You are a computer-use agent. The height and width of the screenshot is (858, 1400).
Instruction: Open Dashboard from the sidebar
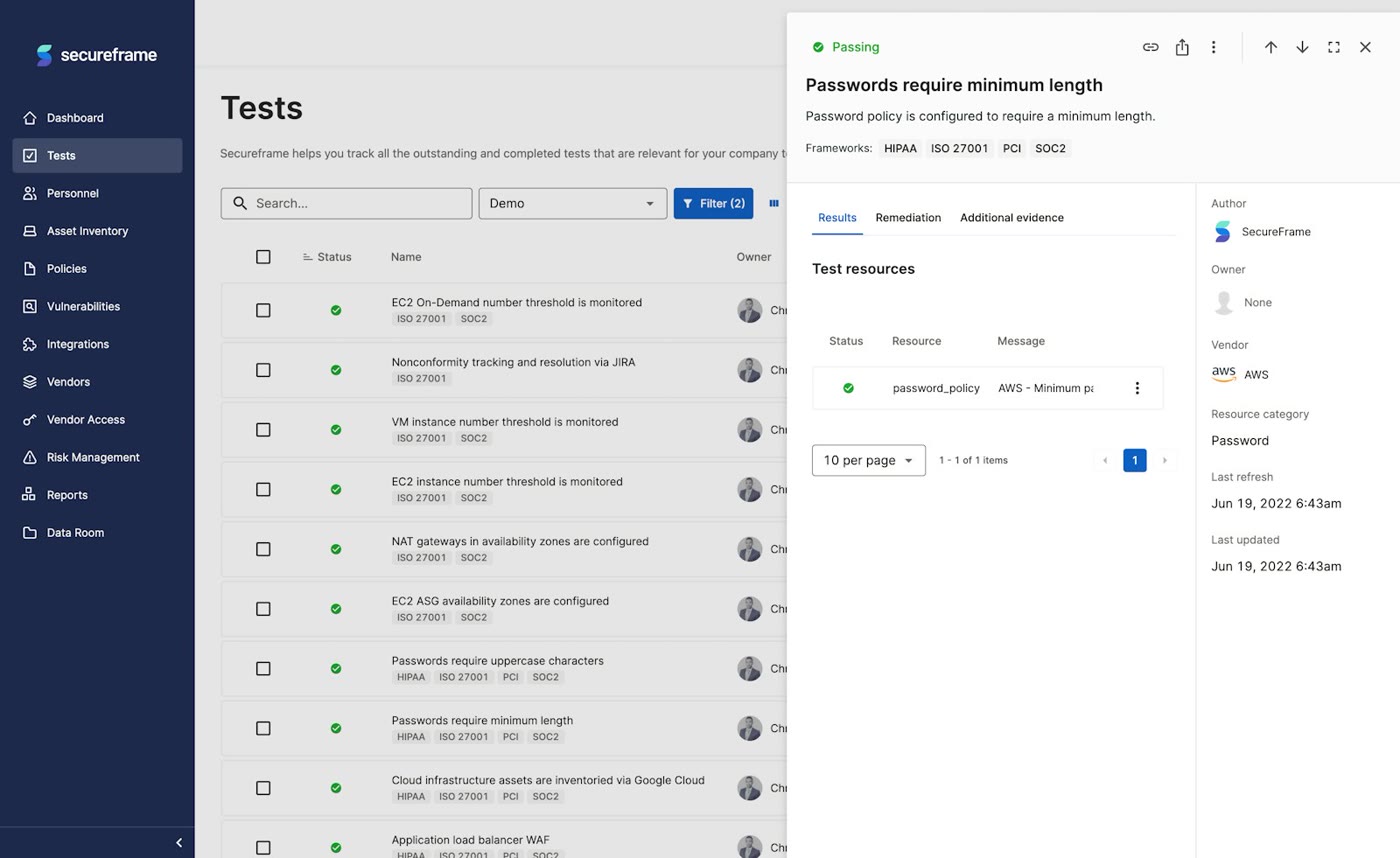97,118
